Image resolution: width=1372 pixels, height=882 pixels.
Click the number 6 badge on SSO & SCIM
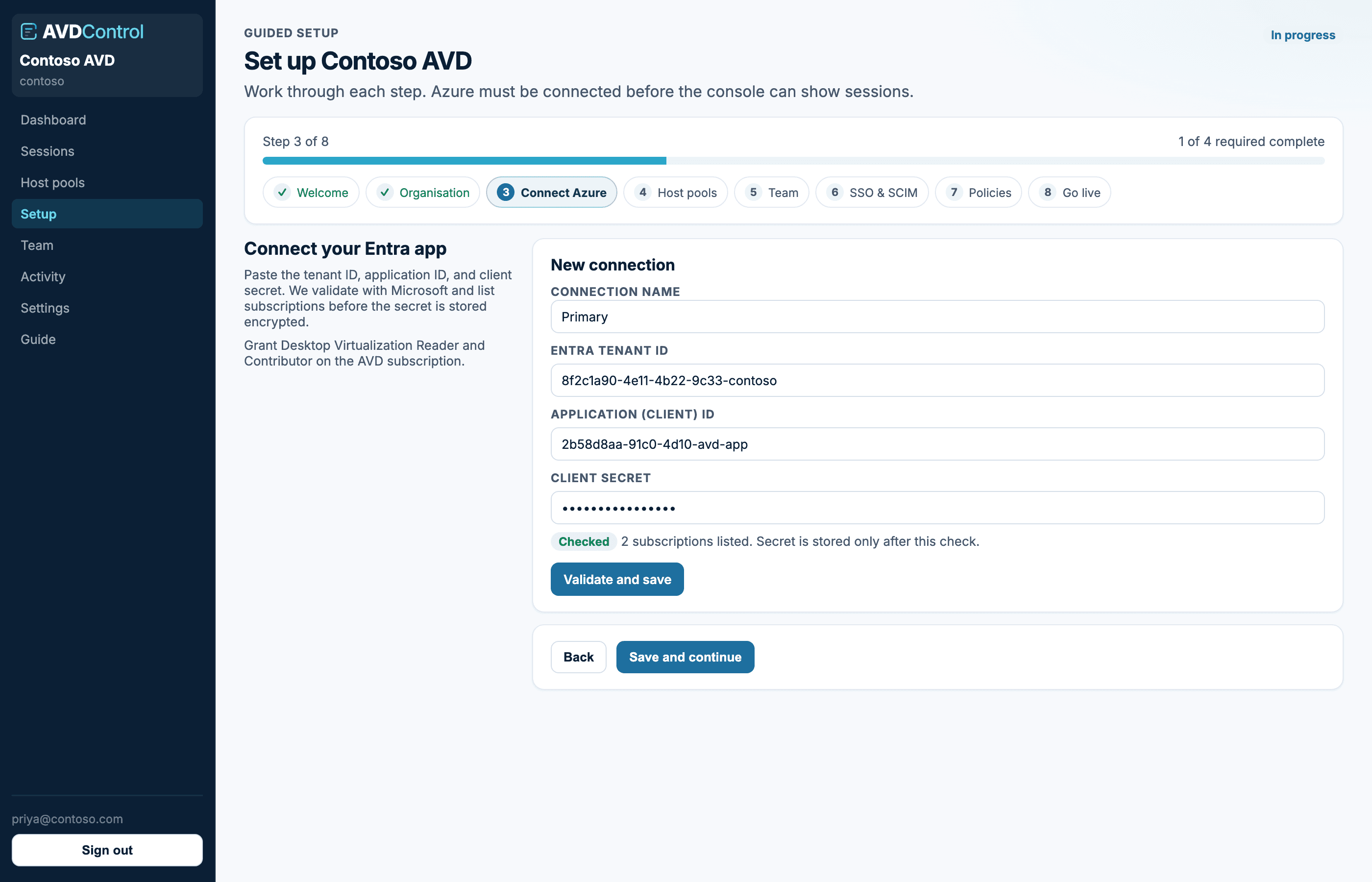point(835,193)
